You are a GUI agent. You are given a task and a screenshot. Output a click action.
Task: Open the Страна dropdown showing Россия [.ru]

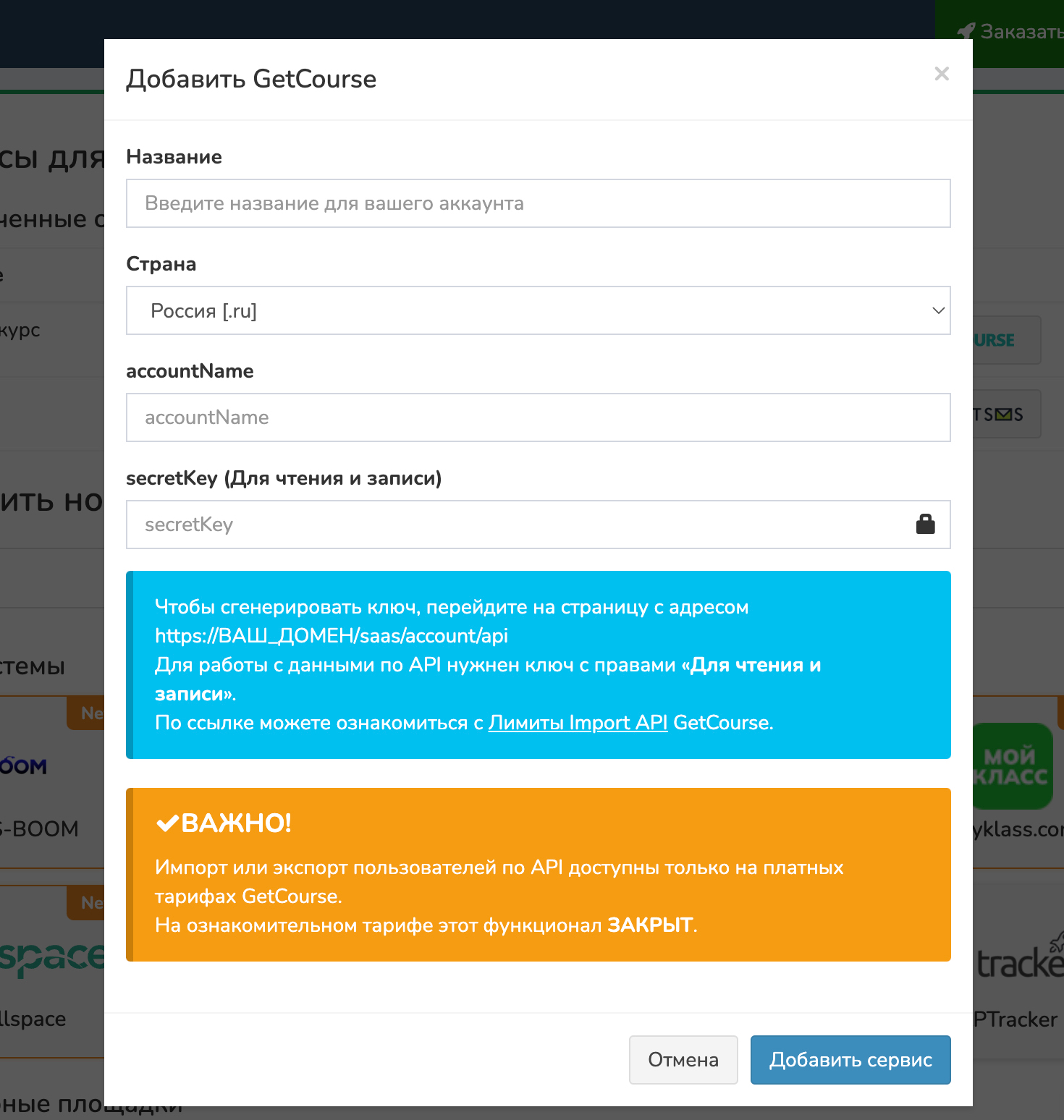coord(538,310)
